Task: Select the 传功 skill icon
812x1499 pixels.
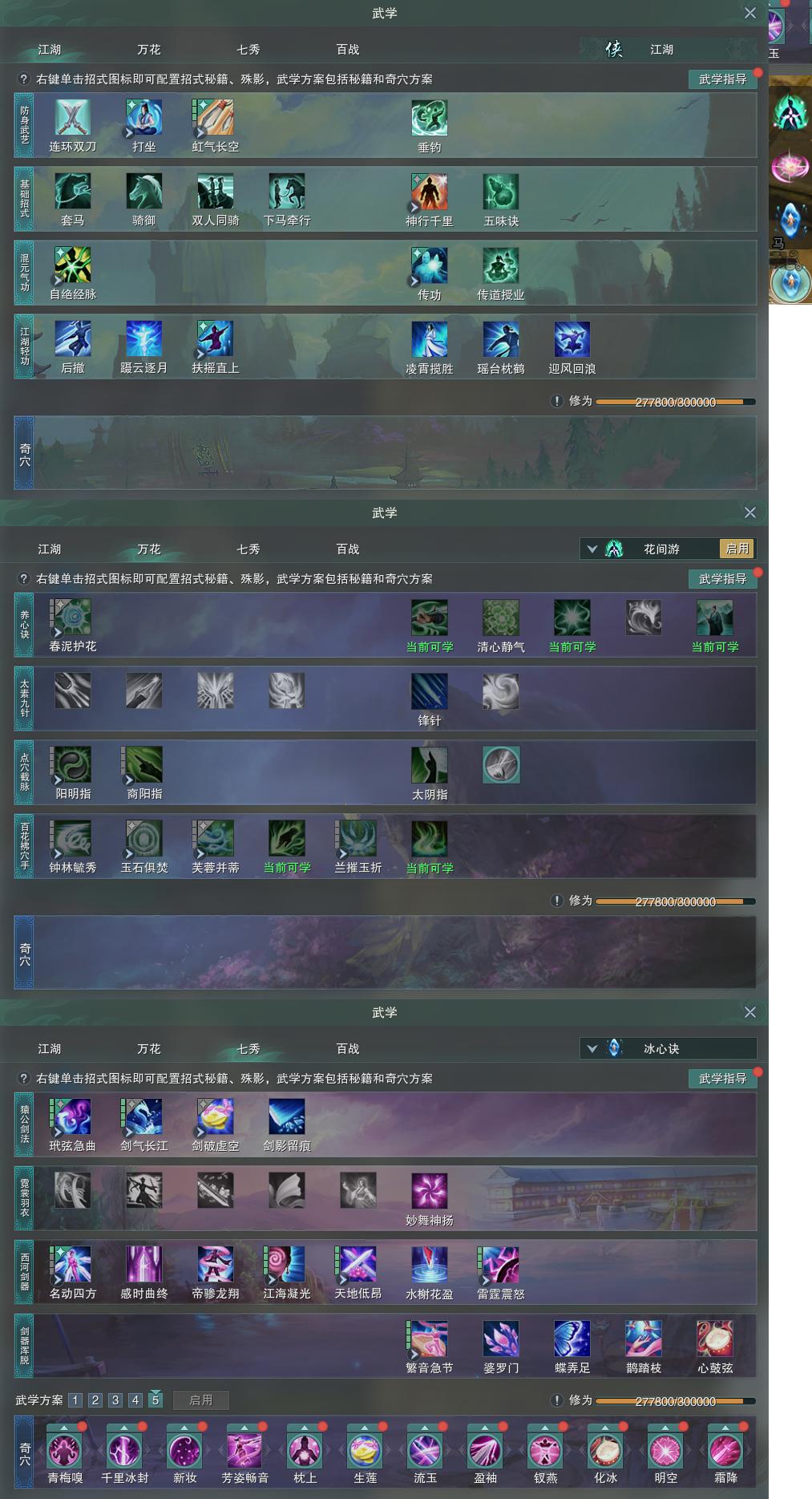Action: tap(430, 265)
